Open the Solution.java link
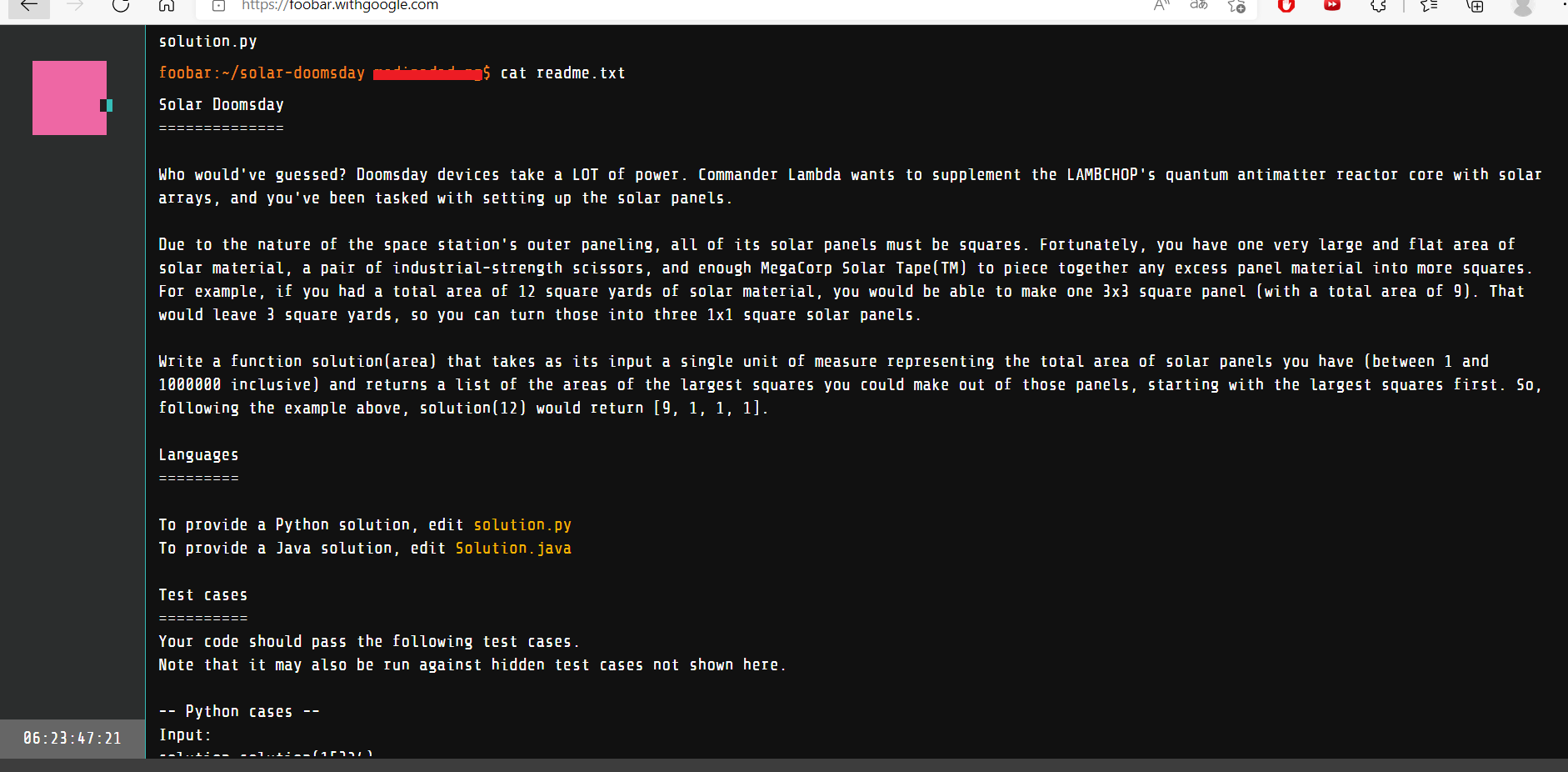This screenshot has width=1568, height=772. [x=513, y=549]
